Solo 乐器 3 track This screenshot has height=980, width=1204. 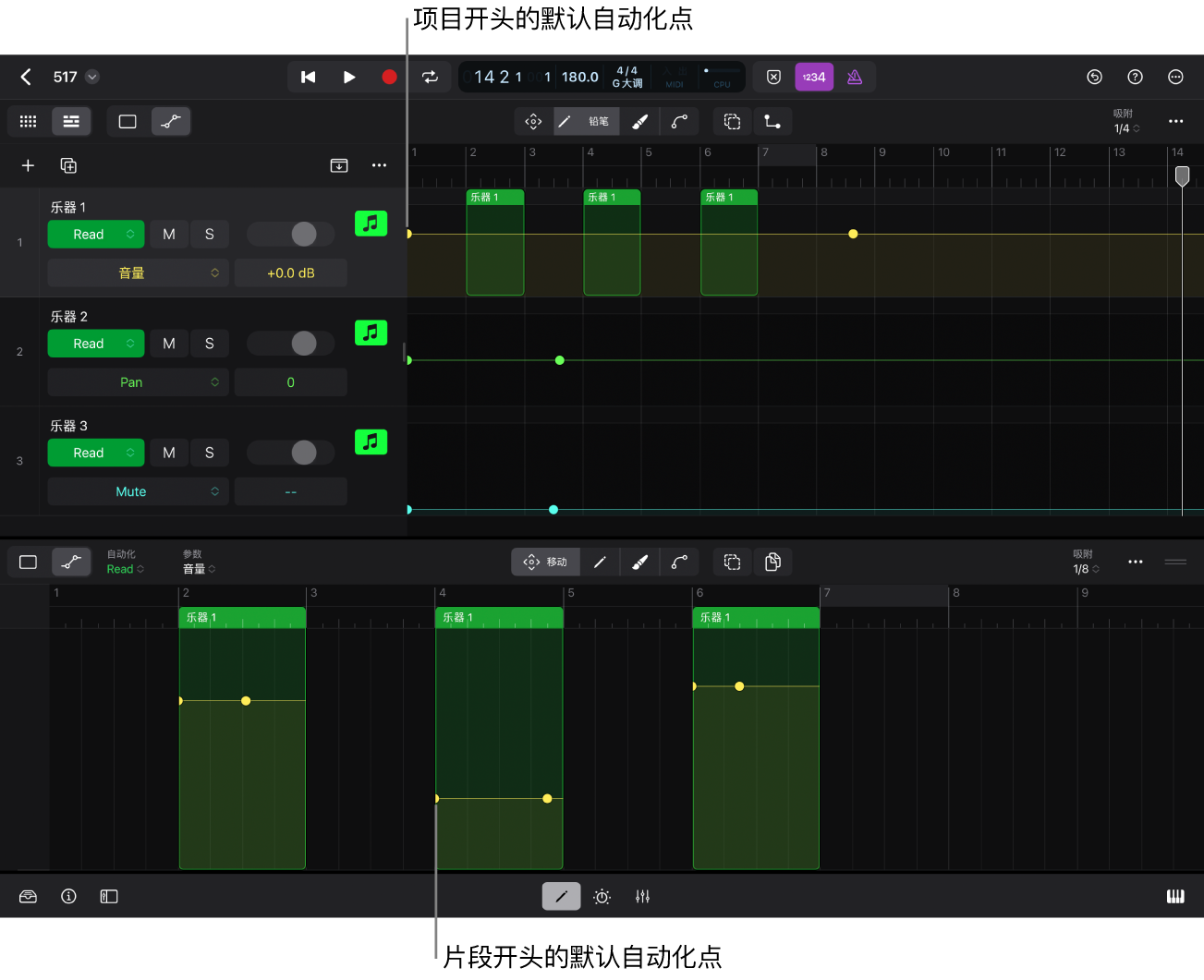pyautogui.click(x=210, y=453)
